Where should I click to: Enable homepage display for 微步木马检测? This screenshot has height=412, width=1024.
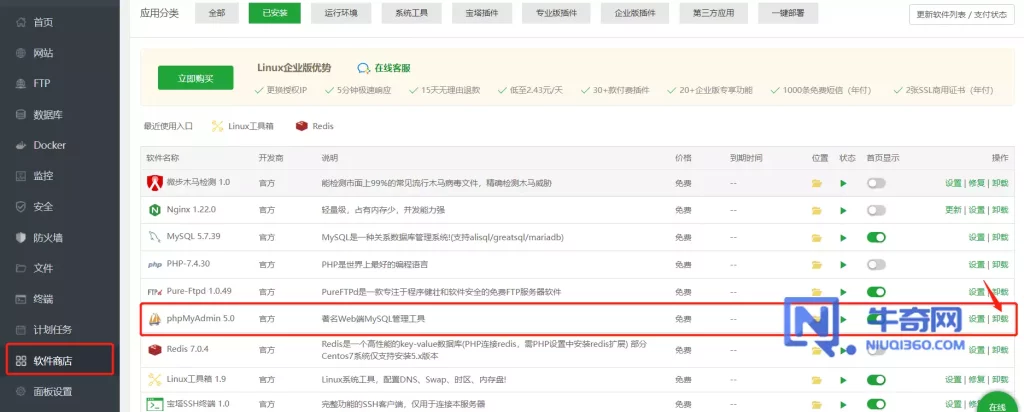[876, 183]
